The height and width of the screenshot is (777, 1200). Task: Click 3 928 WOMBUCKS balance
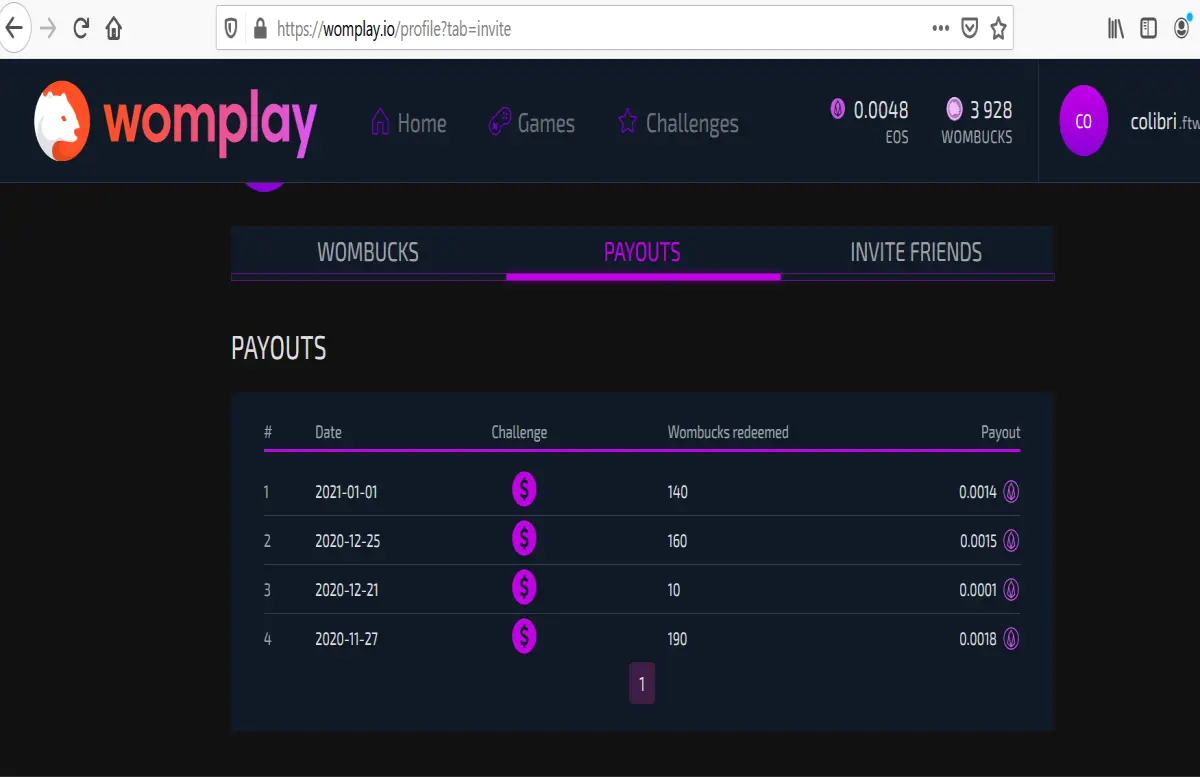coord(991,110)
